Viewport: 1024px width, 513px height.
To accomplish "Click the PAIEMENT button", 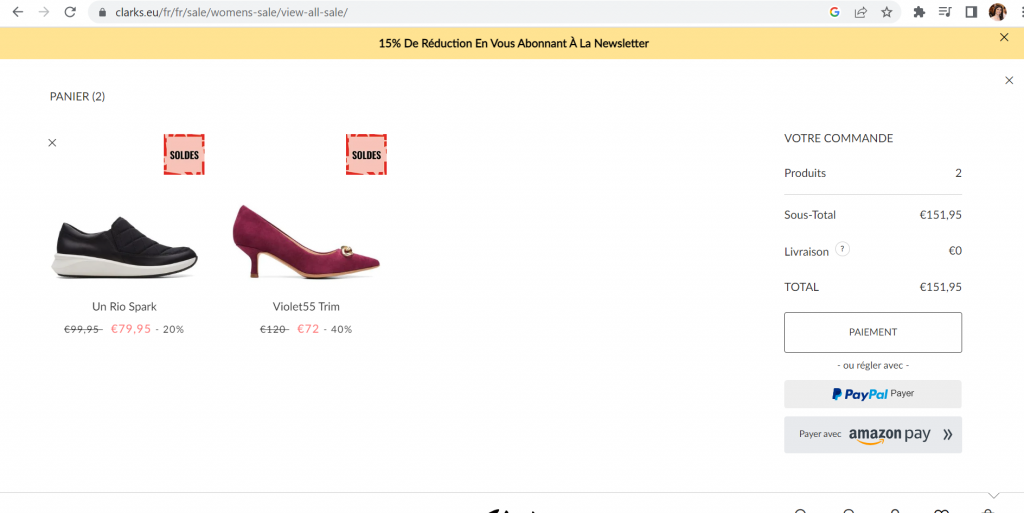I will (872, 332).
